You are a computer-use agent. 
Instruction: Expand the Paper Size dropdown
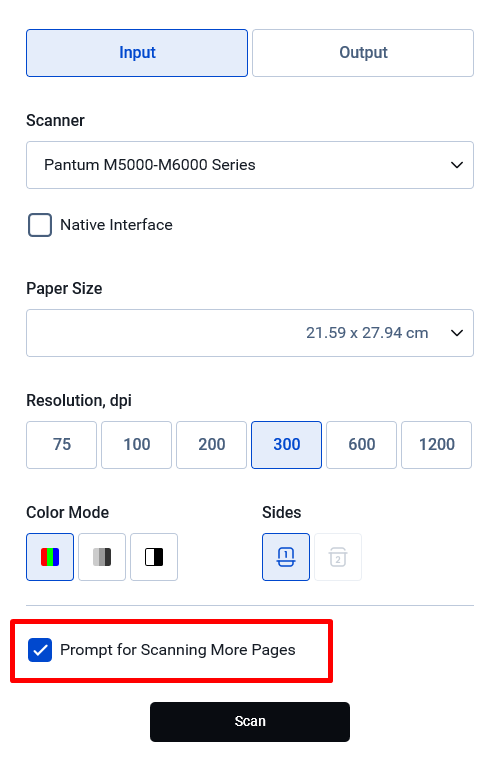point(250,333)
